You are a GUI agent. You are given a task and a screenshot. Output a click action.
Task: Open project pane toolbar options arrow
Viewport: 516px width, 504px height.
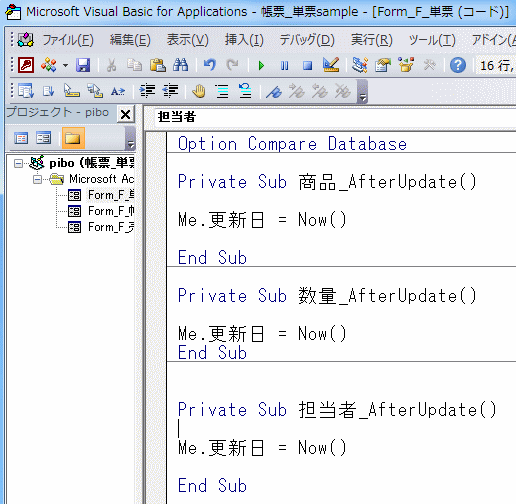pos(131,138)
